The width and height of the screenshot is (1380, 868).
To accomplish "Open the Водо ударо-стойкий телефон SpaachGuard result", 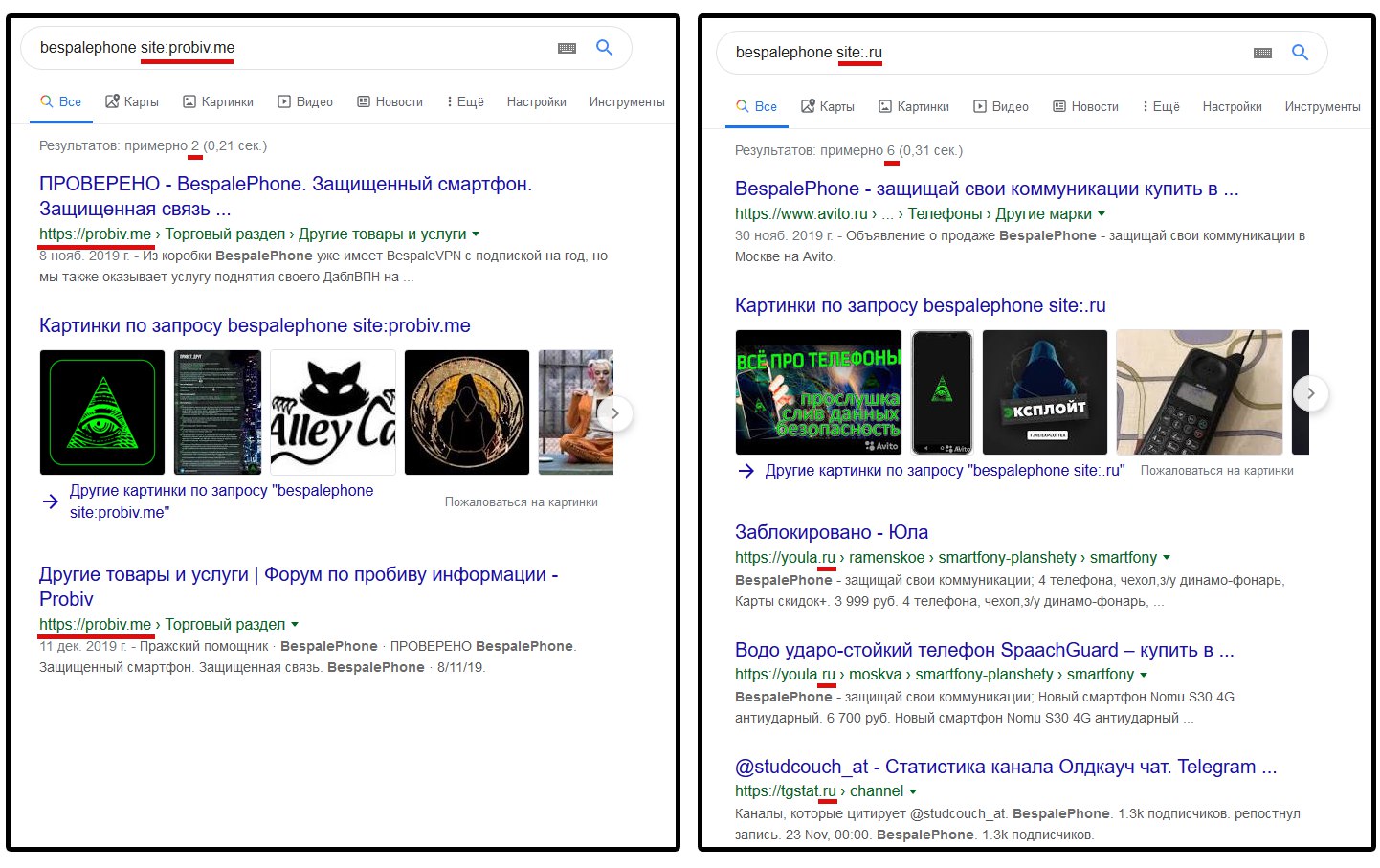I will pos(985,650).
